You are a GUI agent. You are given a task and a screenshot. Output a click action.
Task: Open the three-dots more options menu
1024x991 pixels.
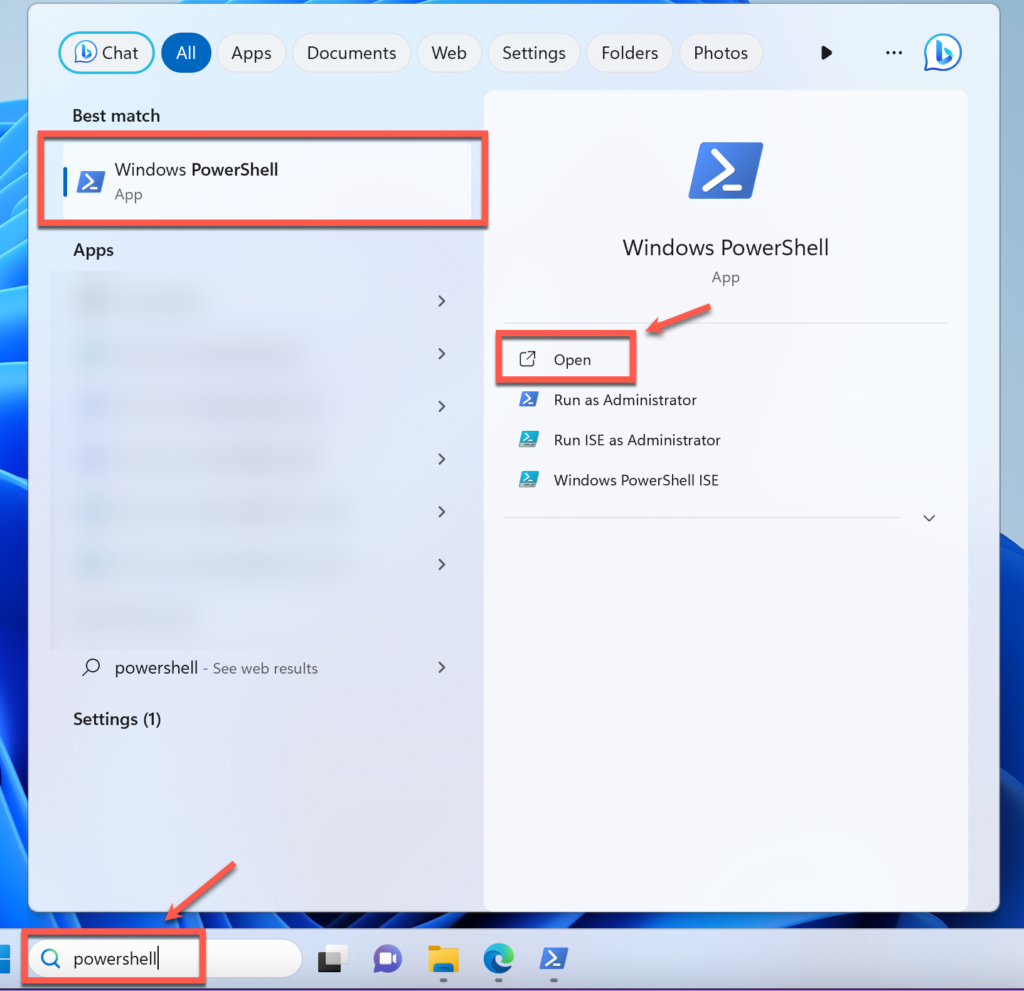click(894, 53)
